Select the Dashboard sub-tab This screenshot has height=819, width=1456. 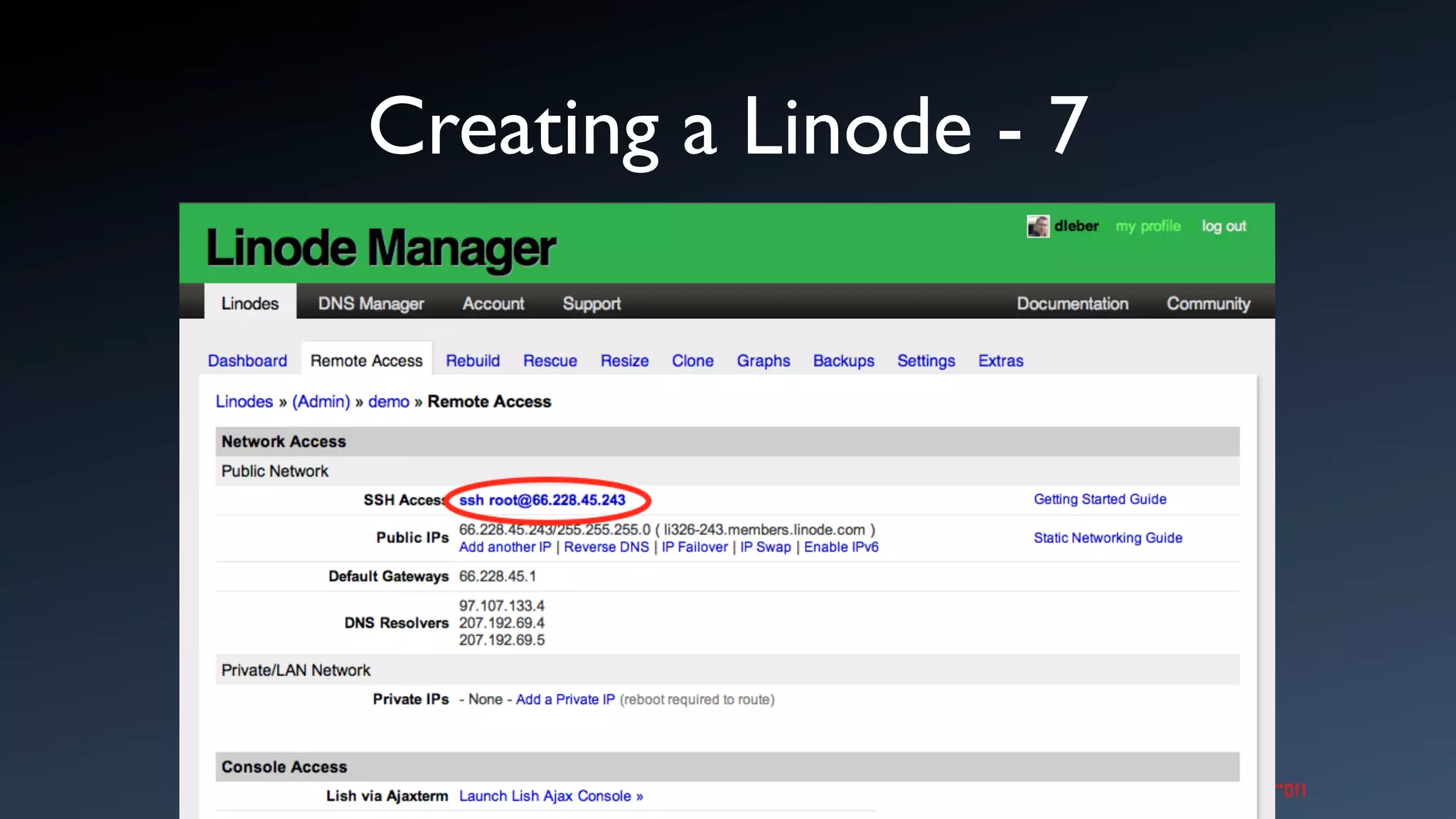pyautogui.click(x=247, y=360)
